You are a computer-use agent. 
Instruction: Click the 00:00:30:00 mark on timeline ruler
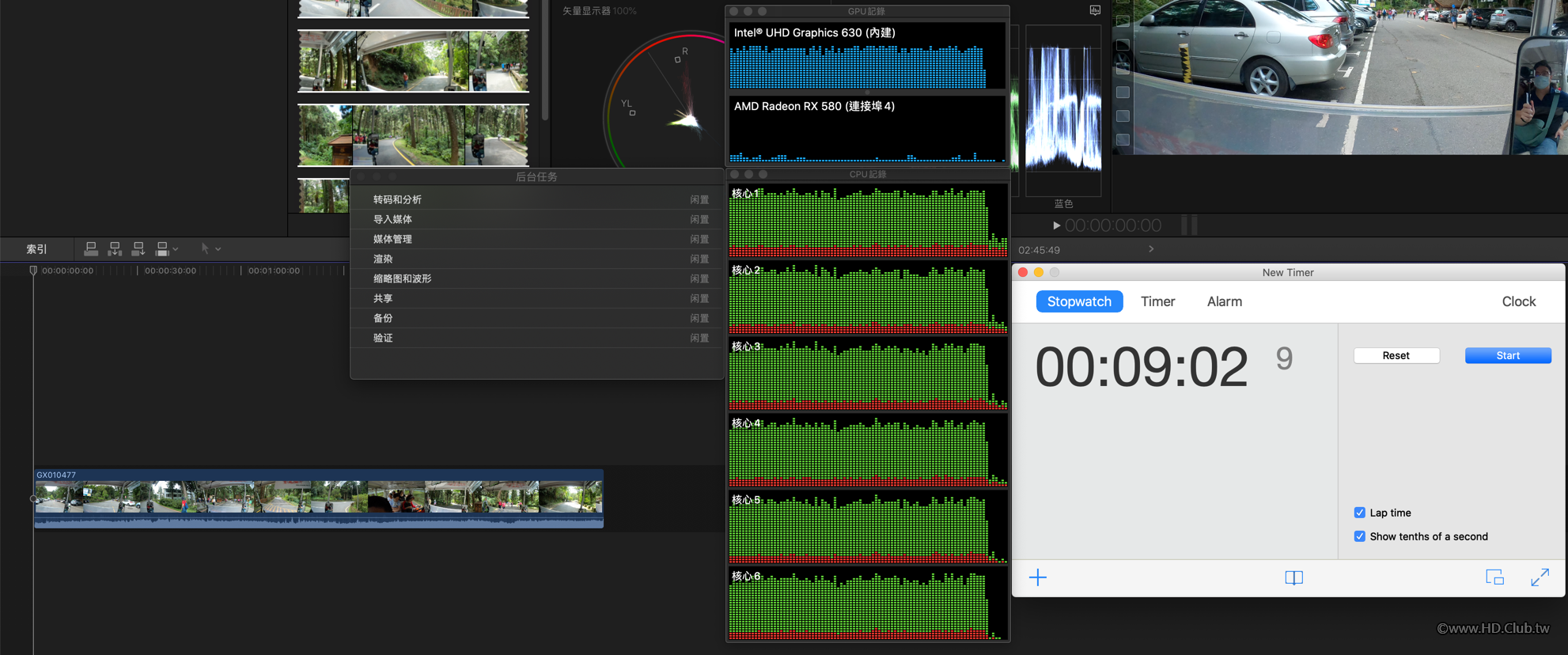pyautogui.click(x=170, y=271)
